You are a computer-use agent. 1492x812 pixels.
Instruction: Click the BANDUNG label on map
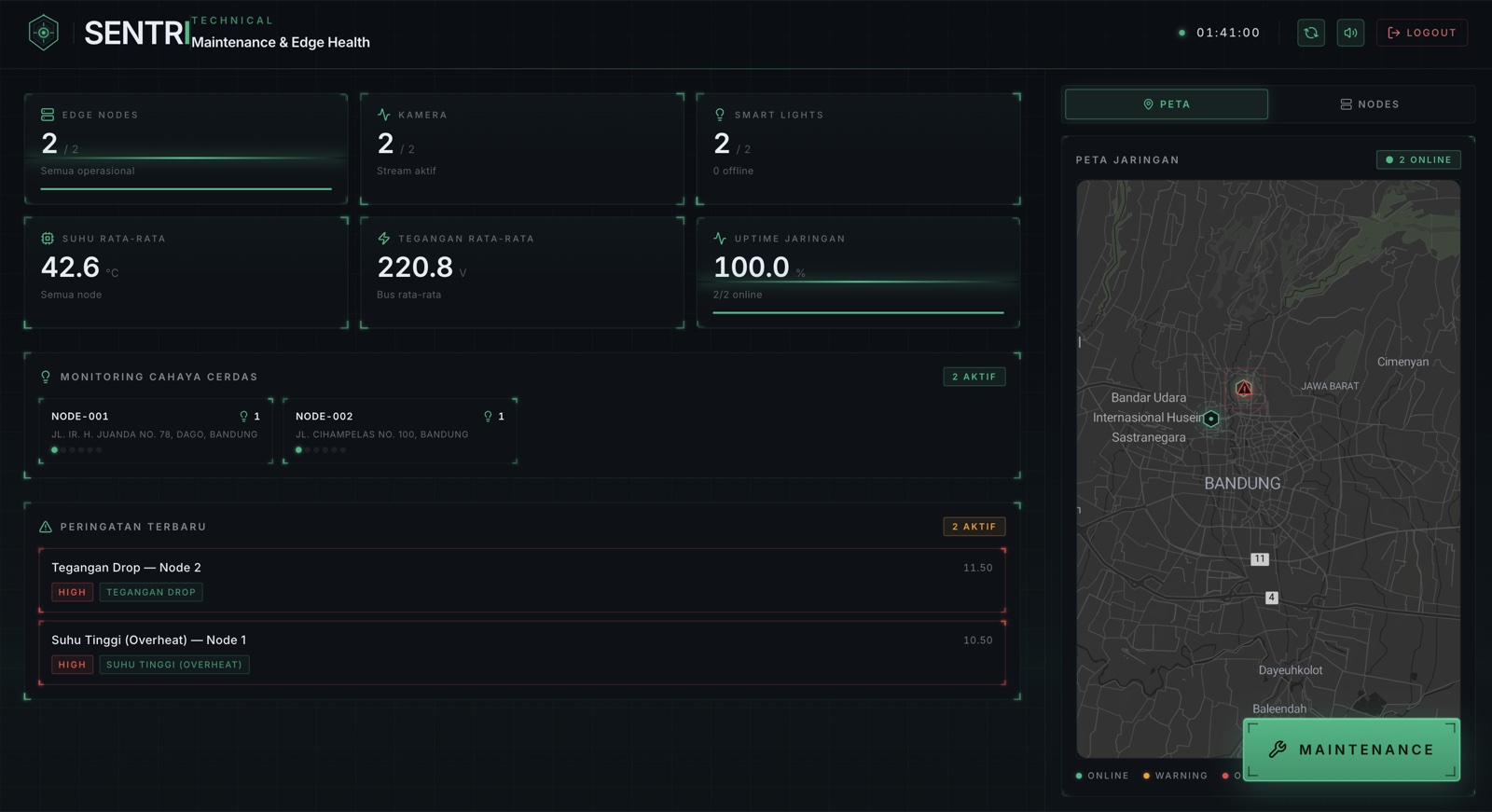1242,484
